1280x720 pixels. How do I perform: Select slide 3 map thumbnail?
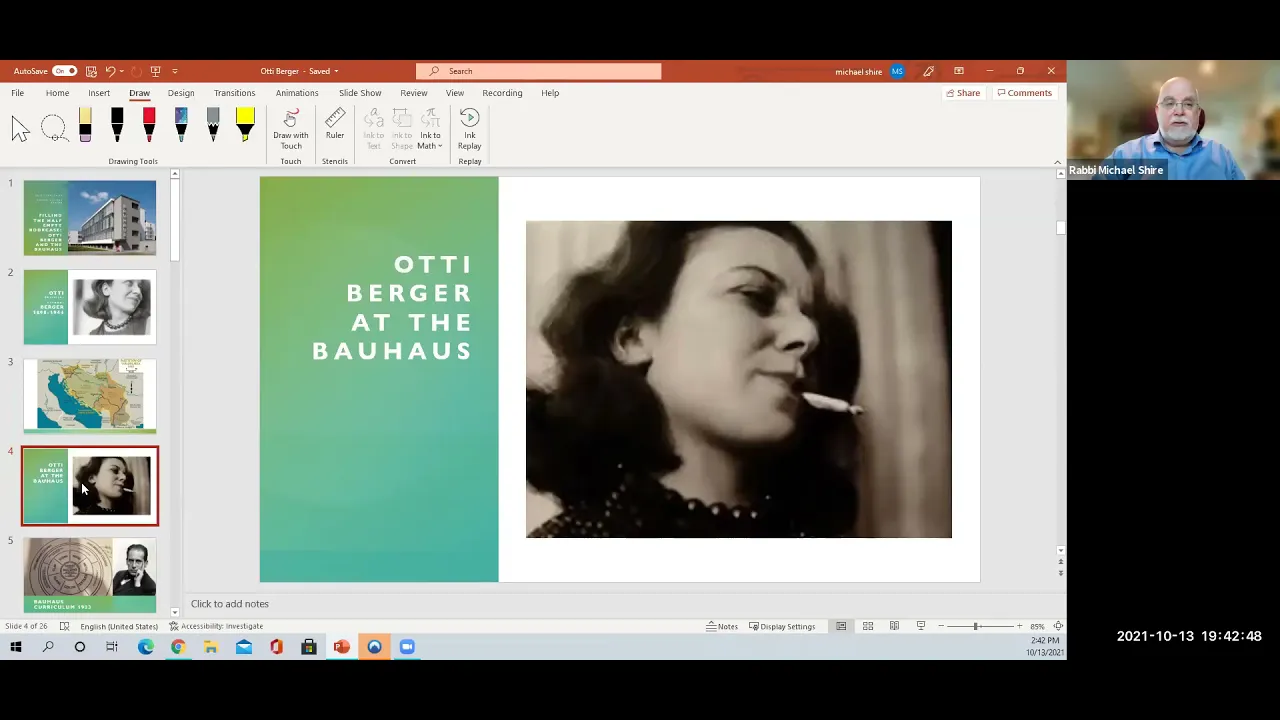pyautogui.click(x=90, y=396)
